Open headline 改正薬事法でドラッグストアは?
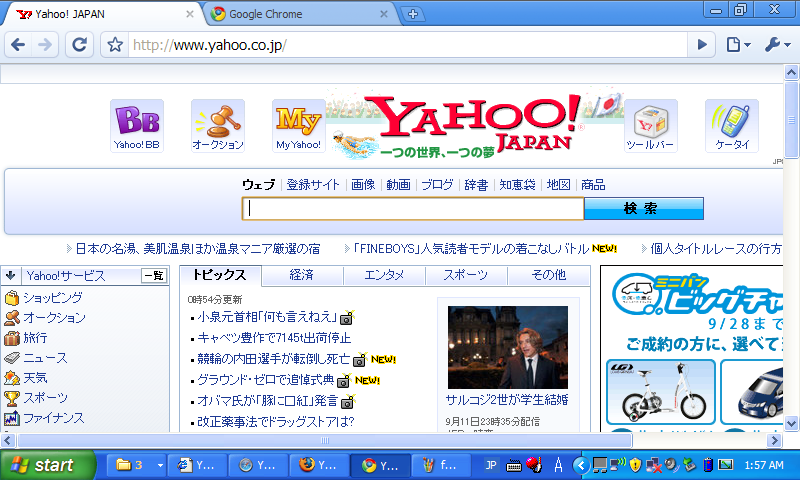This screenshot has height=480, width=800. tap(276, 422)
